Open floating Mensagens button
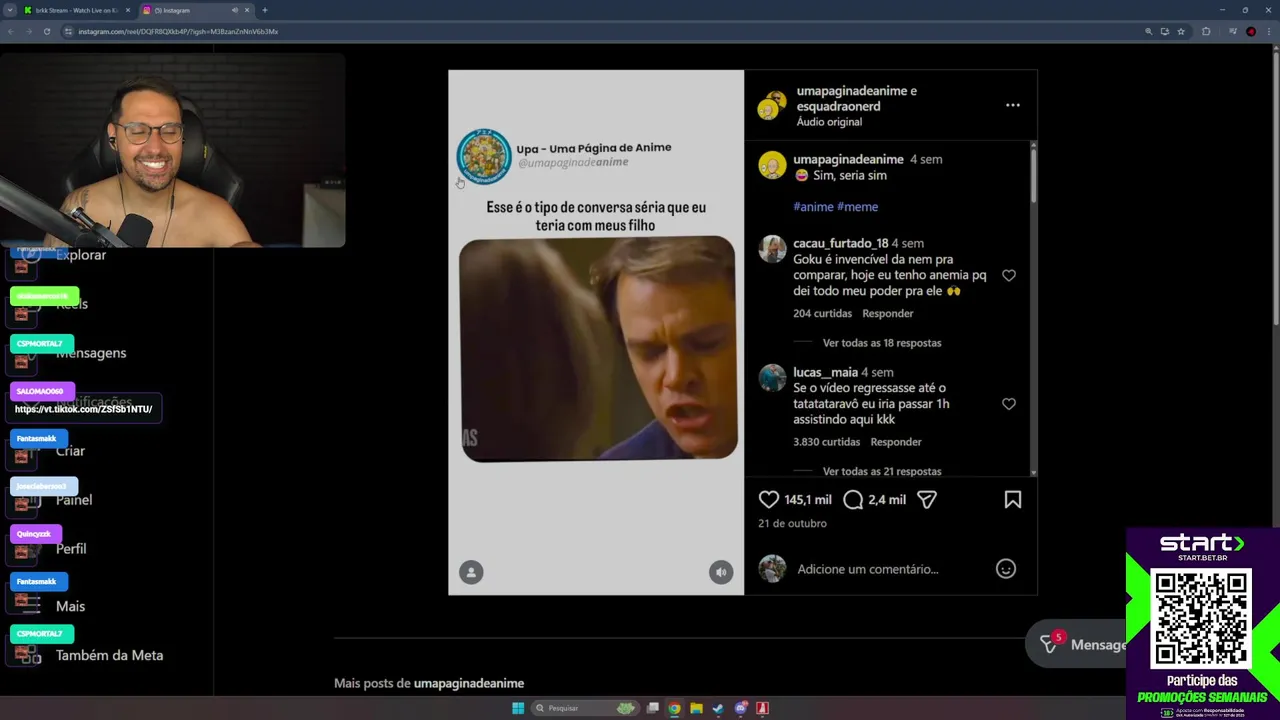Viewport: 1280px width, 720px height. [x=1085, y=645]
